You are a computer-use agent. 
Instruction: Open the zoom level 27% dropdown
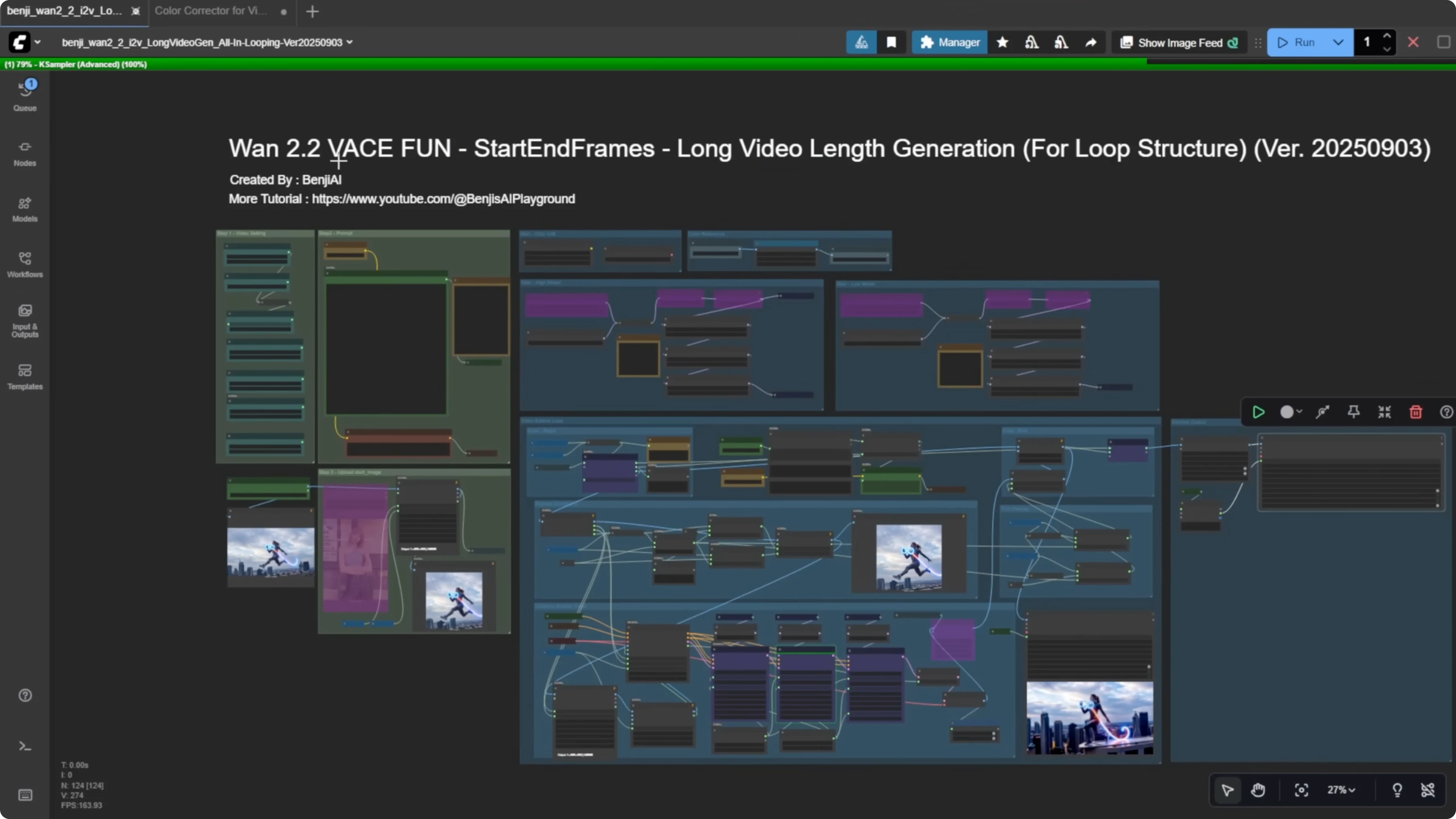[1341, 790]
